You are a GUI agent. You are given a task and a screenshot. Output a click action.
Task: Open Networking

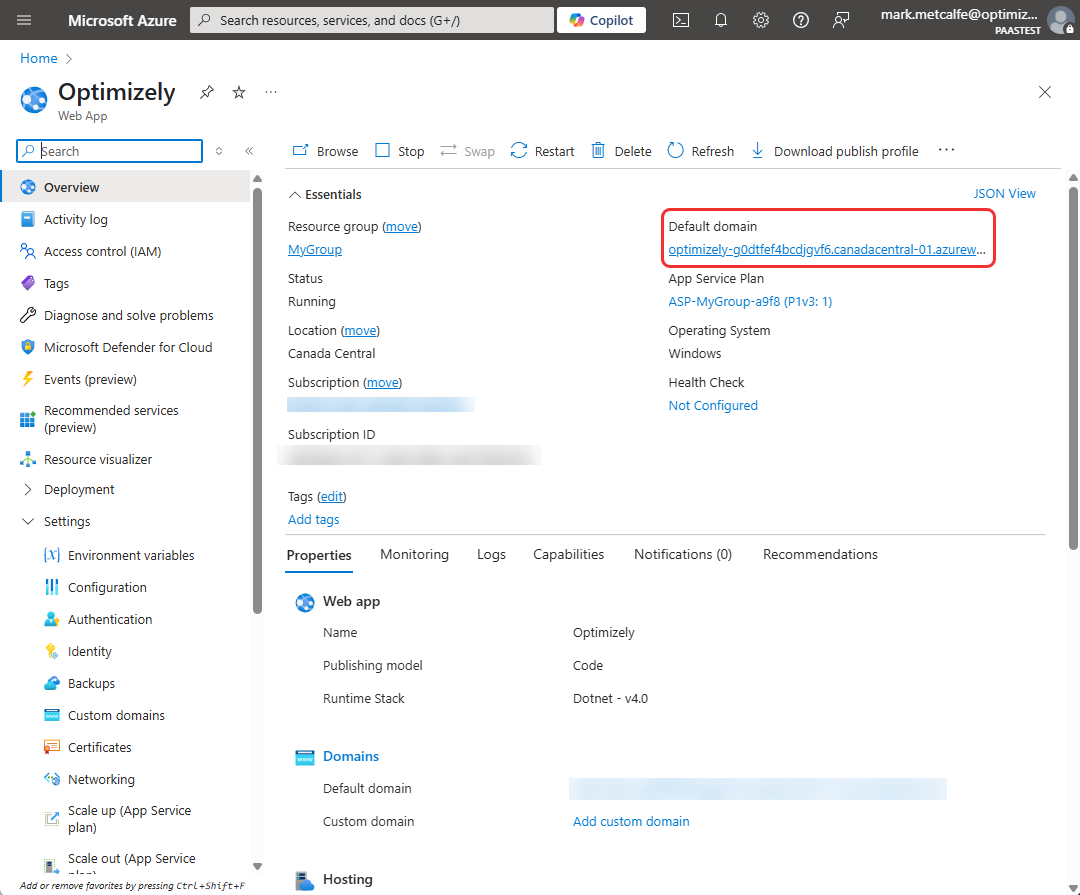[x=101, y=779]
